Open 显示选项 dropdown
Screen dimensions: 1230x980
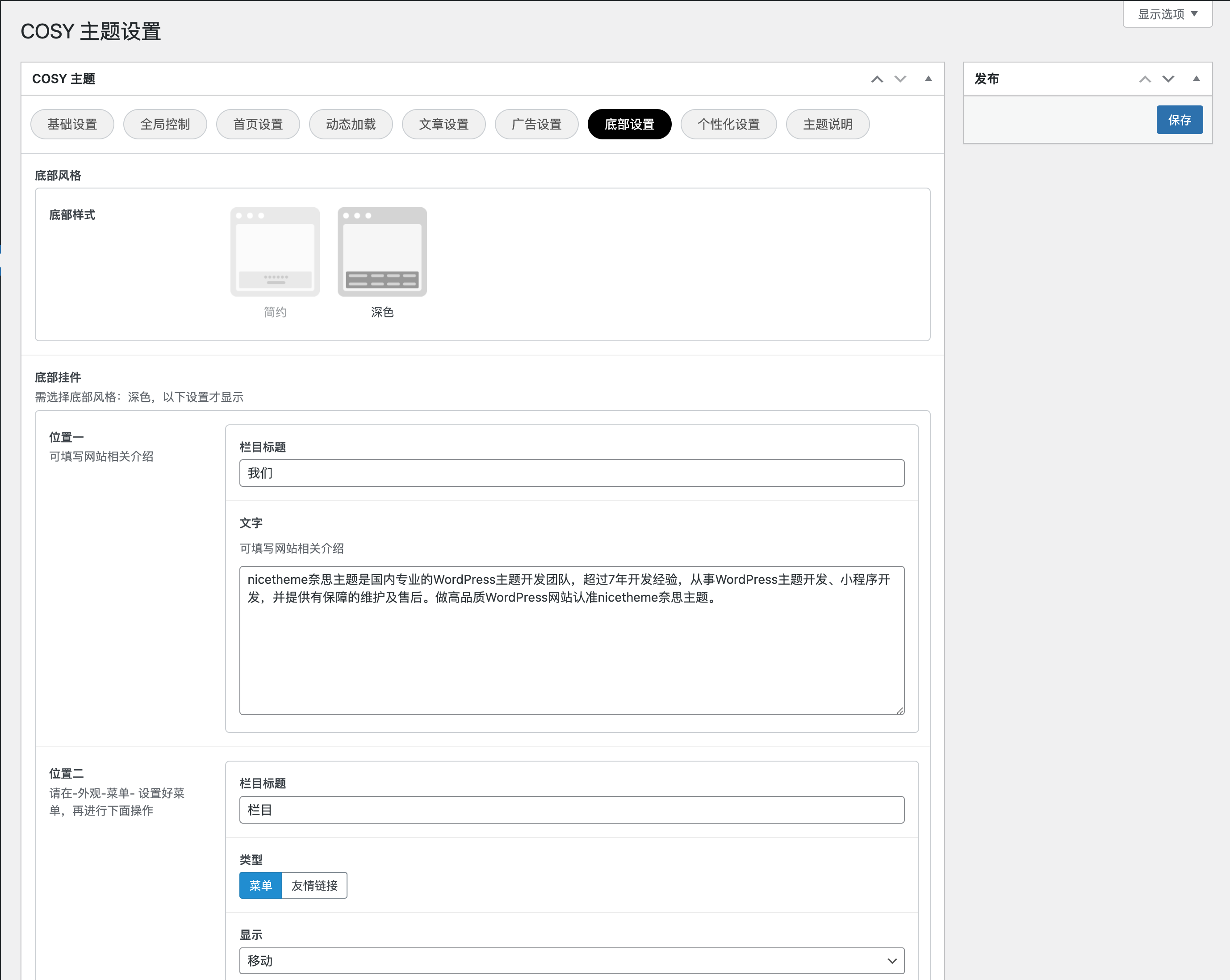[1167, 14]
